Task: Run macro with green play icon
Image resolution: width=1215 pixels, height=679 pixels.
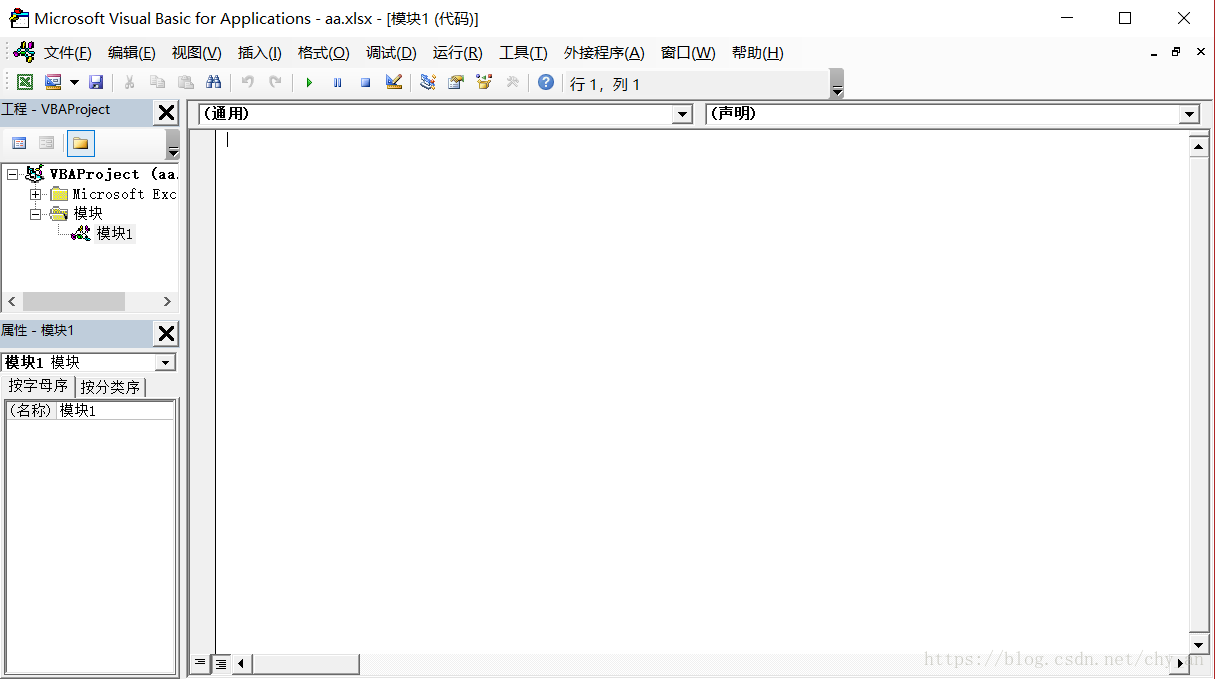Action: [x=309, y=83]
